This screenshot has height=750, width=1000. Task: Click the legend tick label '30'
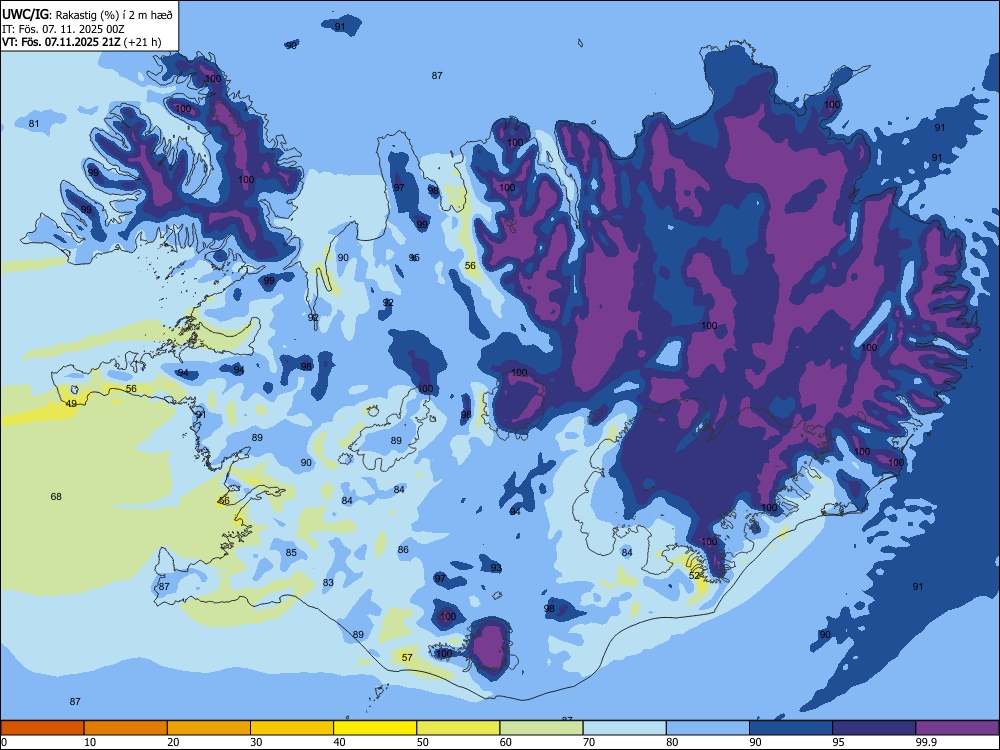pos(256,742)
